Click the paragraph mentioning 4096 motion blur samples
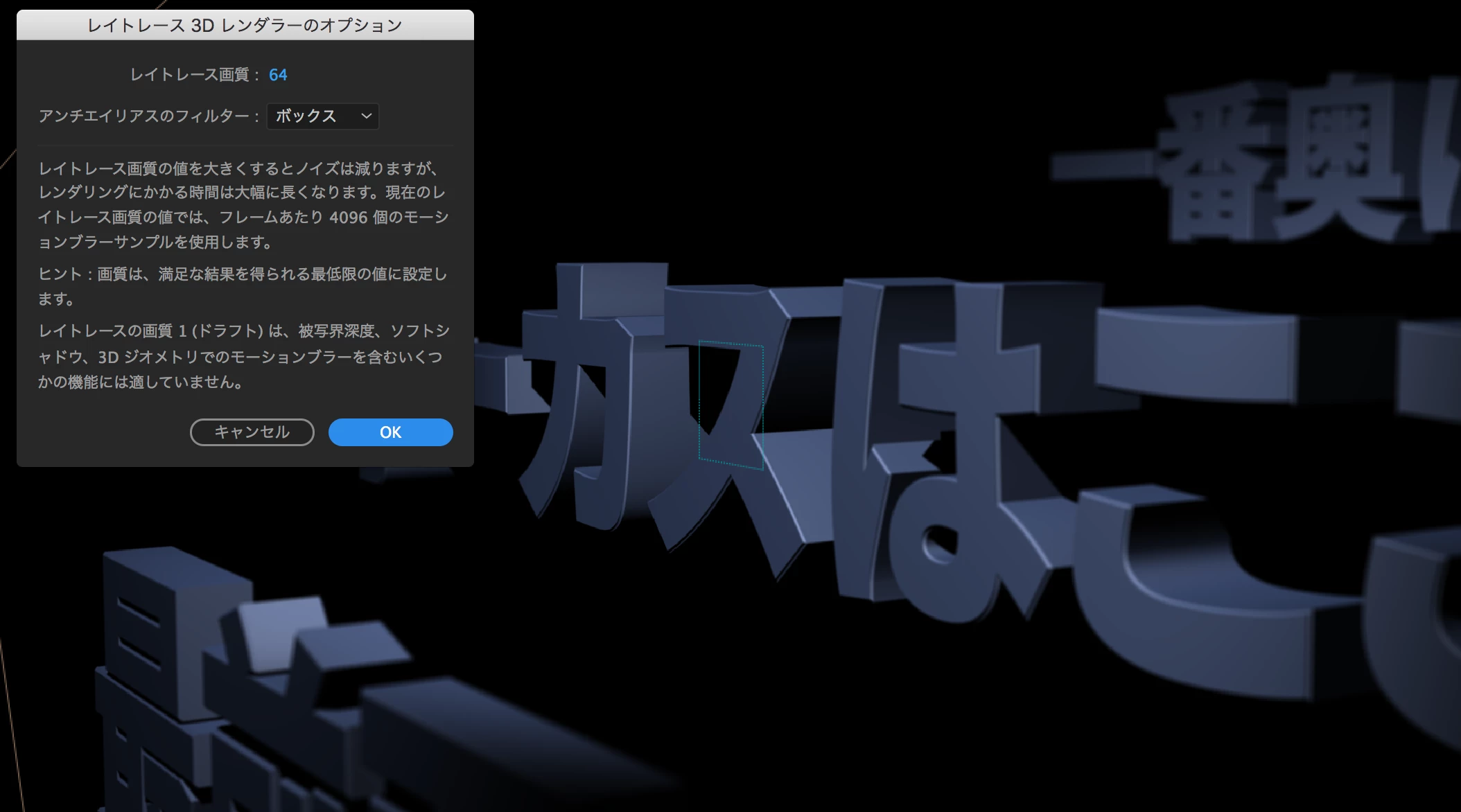The width and height of the screenshot is (1461, 812). [243, 205]
